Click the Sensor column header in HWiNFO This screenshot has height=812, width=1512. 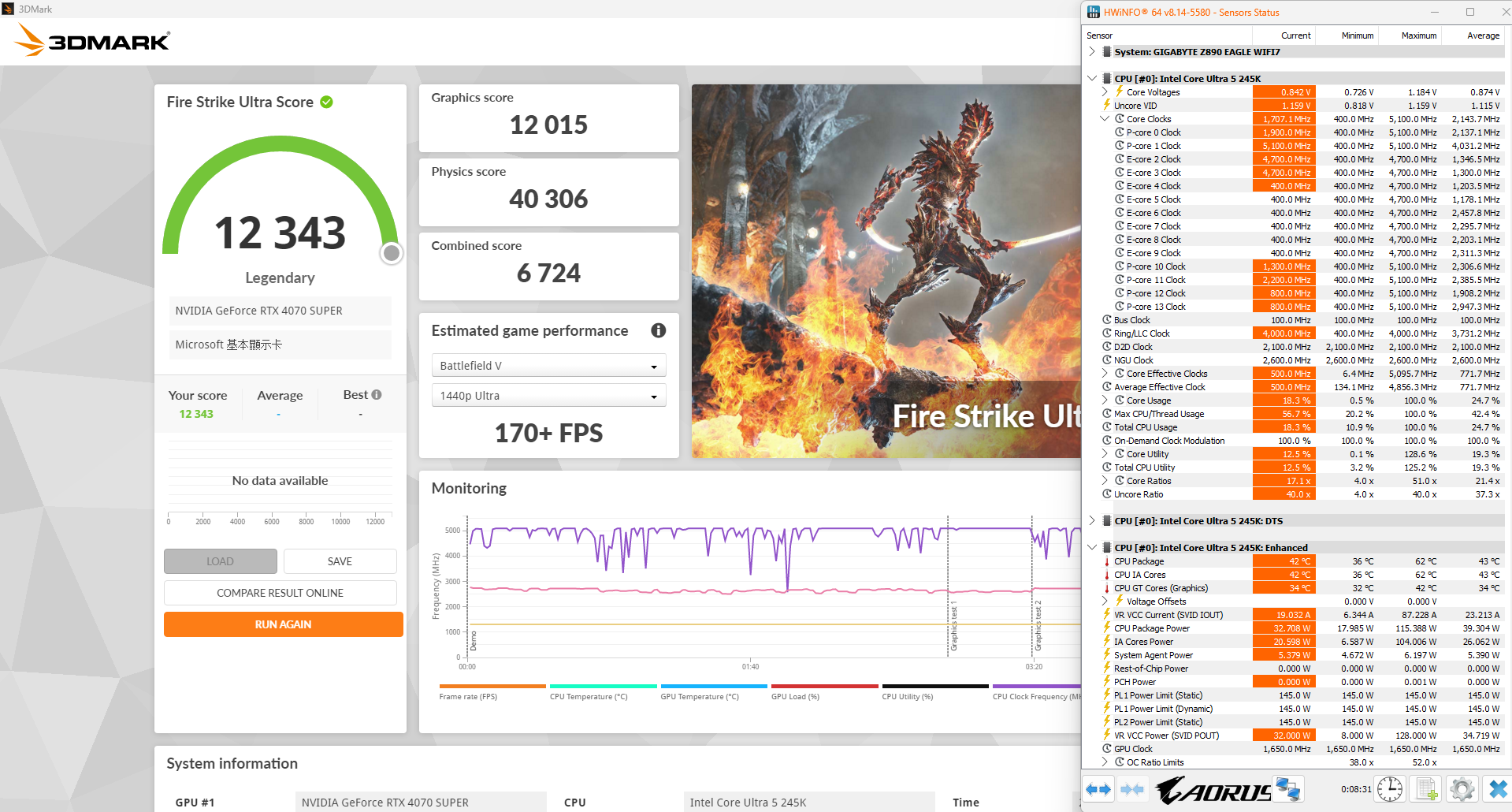1168,35
